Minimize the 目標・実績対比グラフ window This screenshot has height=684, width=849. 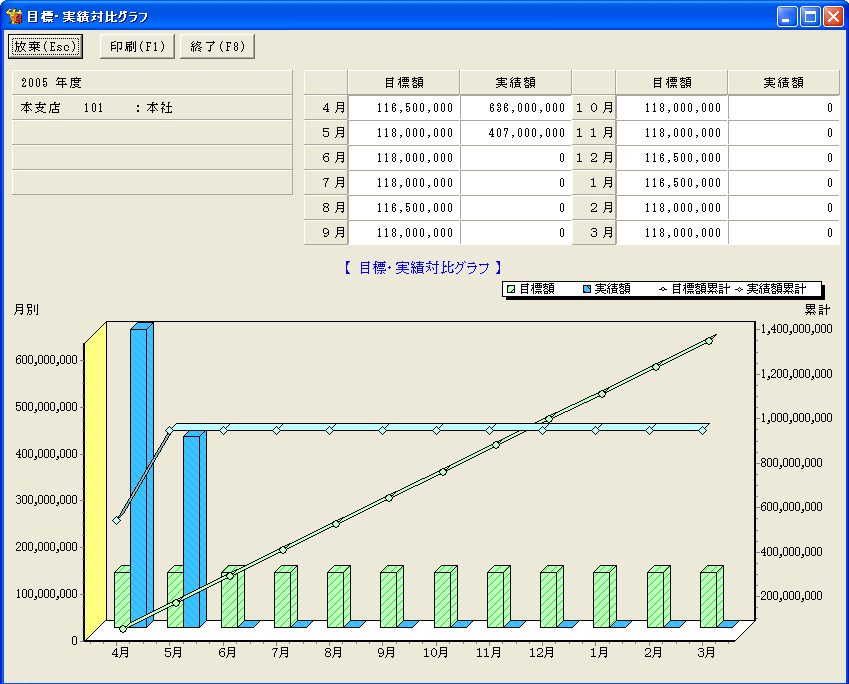pyautogui.click(x=787, y=17)
